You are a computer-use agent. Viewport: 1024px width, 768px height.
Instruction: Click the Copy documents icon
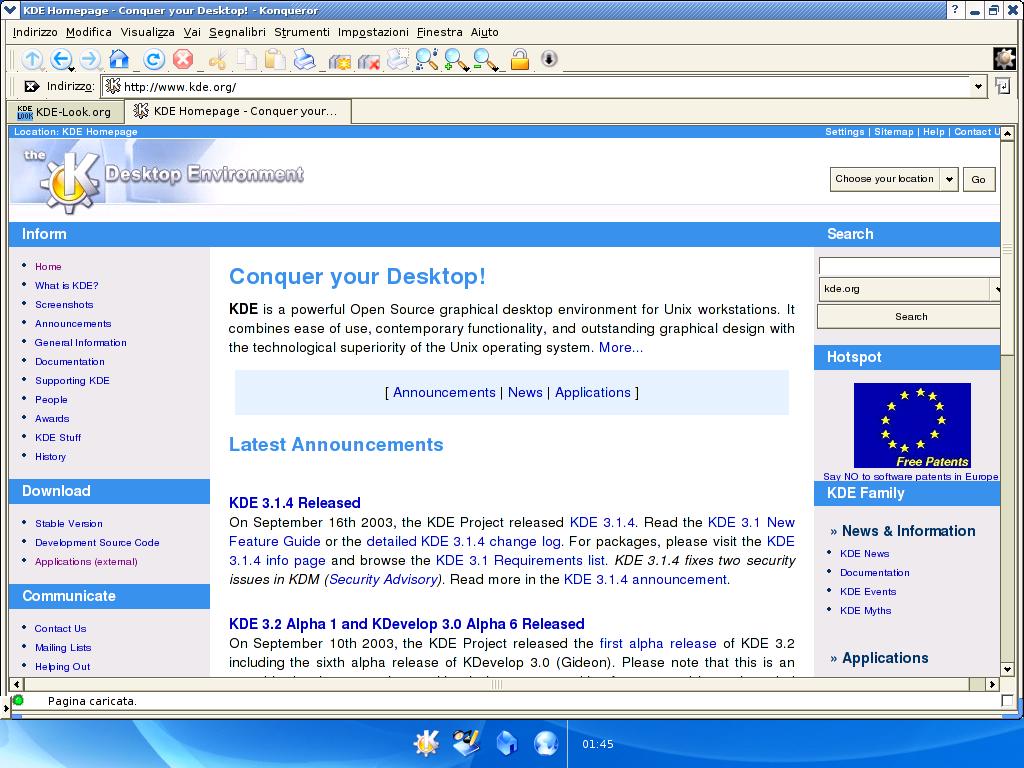[247, 59]
